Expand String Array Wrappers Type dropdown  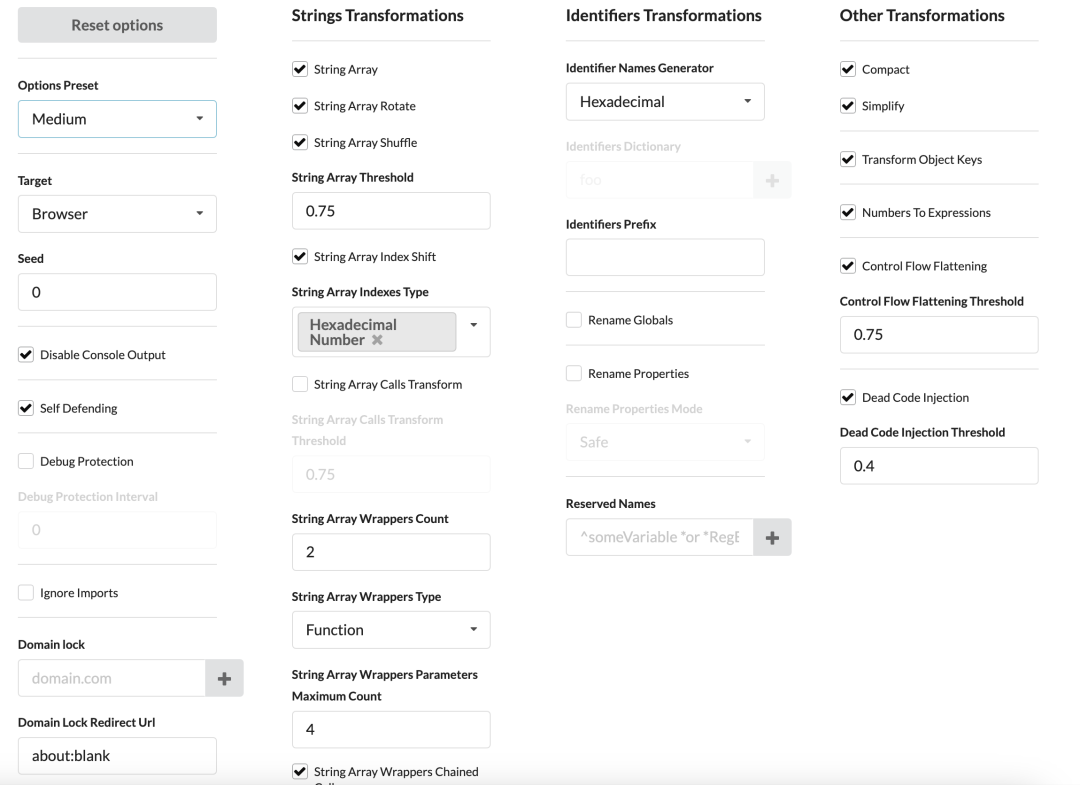click(391, 630)
